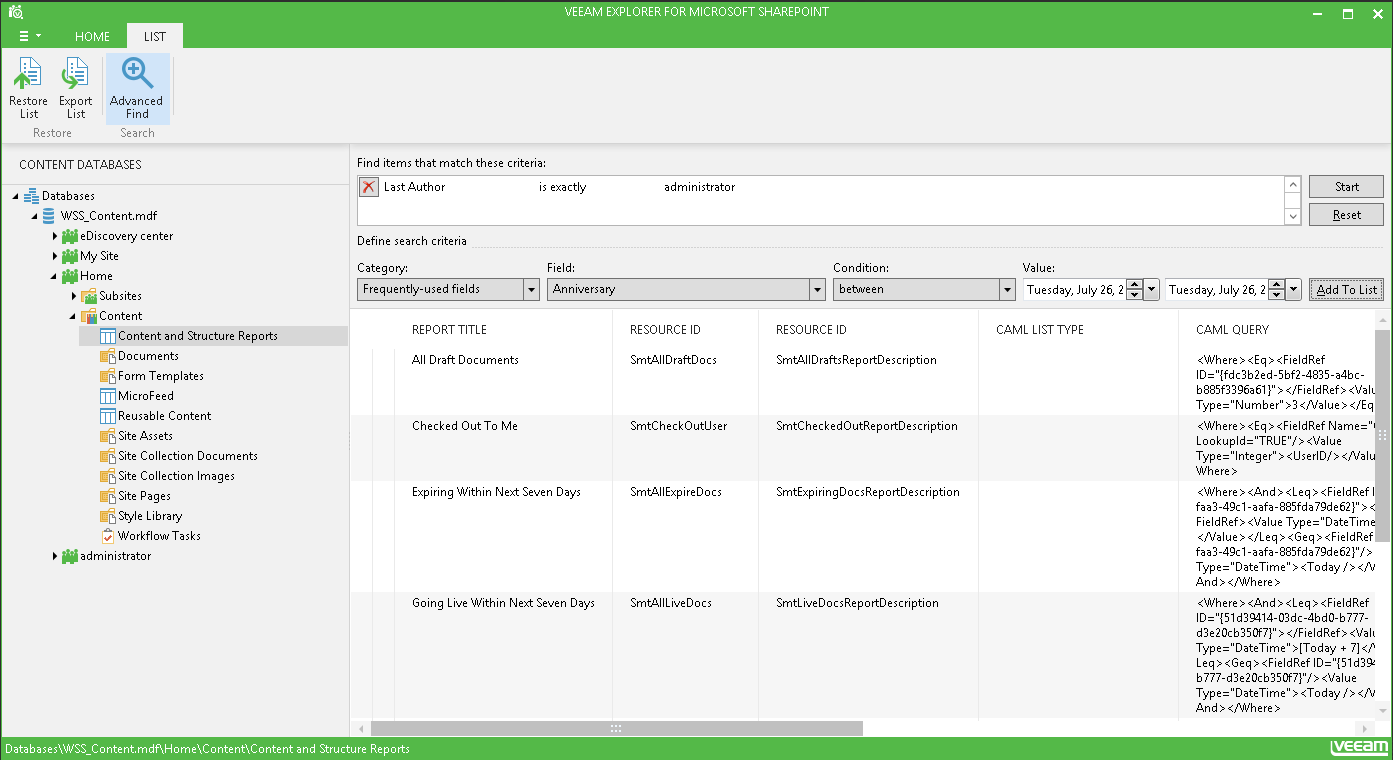Viewport: 1393px width, 760px height.
Task: Click the CAML LIST TYPE column header
Action: point(1040,330)
